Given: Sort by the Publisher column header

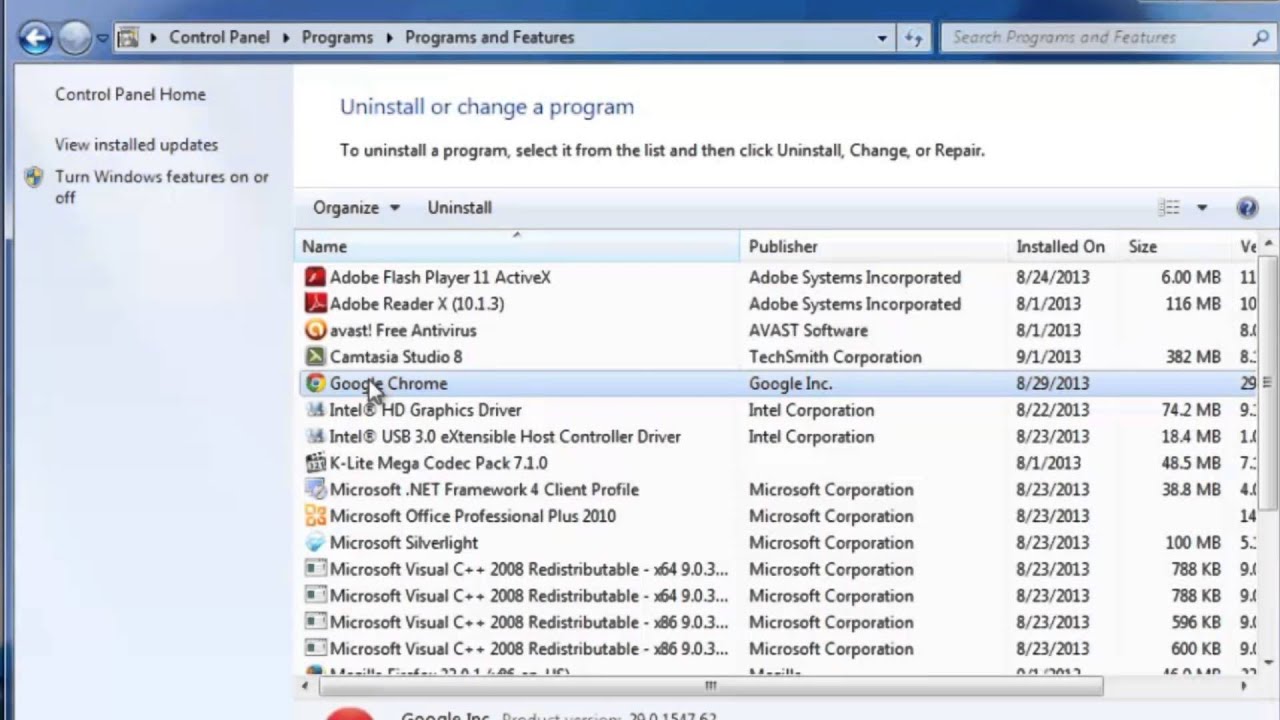Looking at the screenshot, I should coord(874,246).
